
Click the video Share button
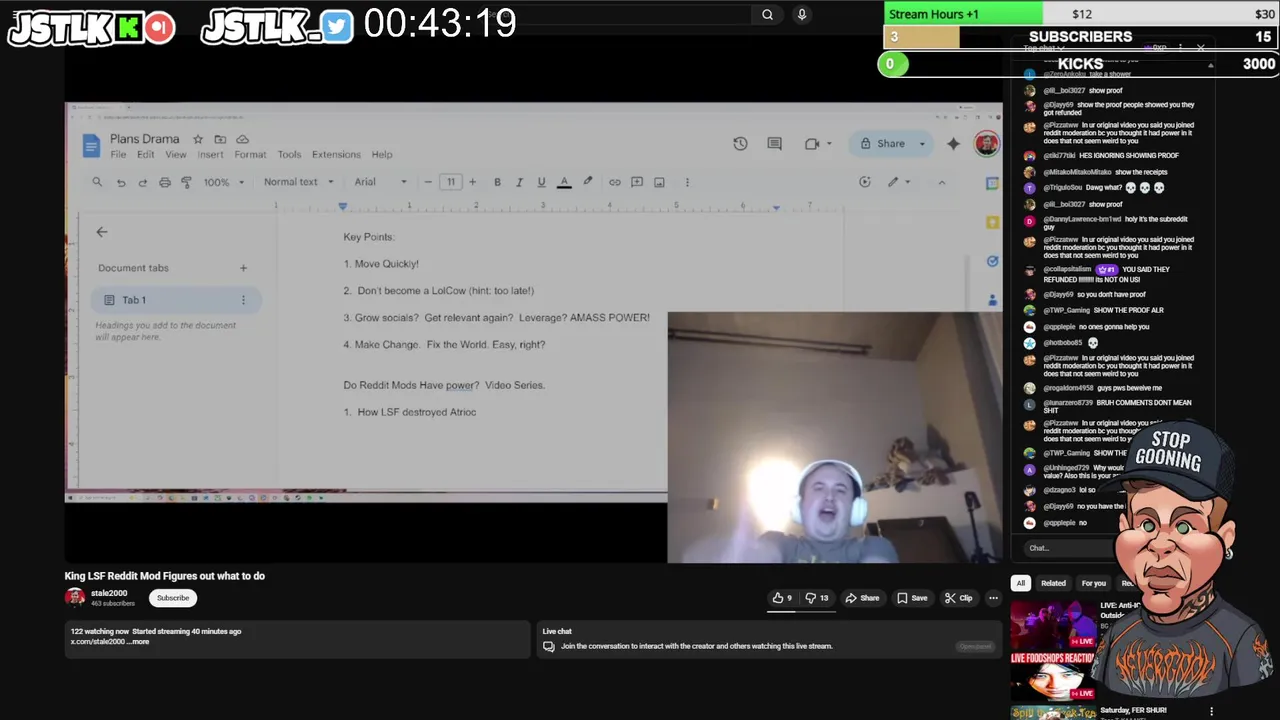[862, 598]
